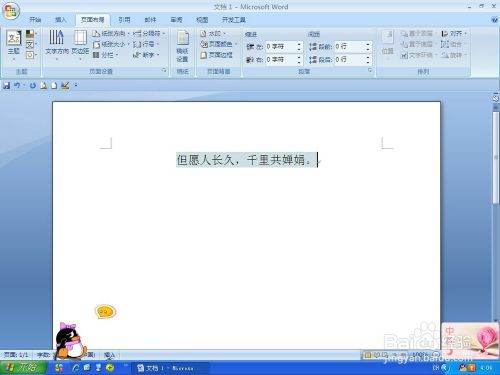Click the 文档 1 Word taskbar button

(x=170, y=368)
